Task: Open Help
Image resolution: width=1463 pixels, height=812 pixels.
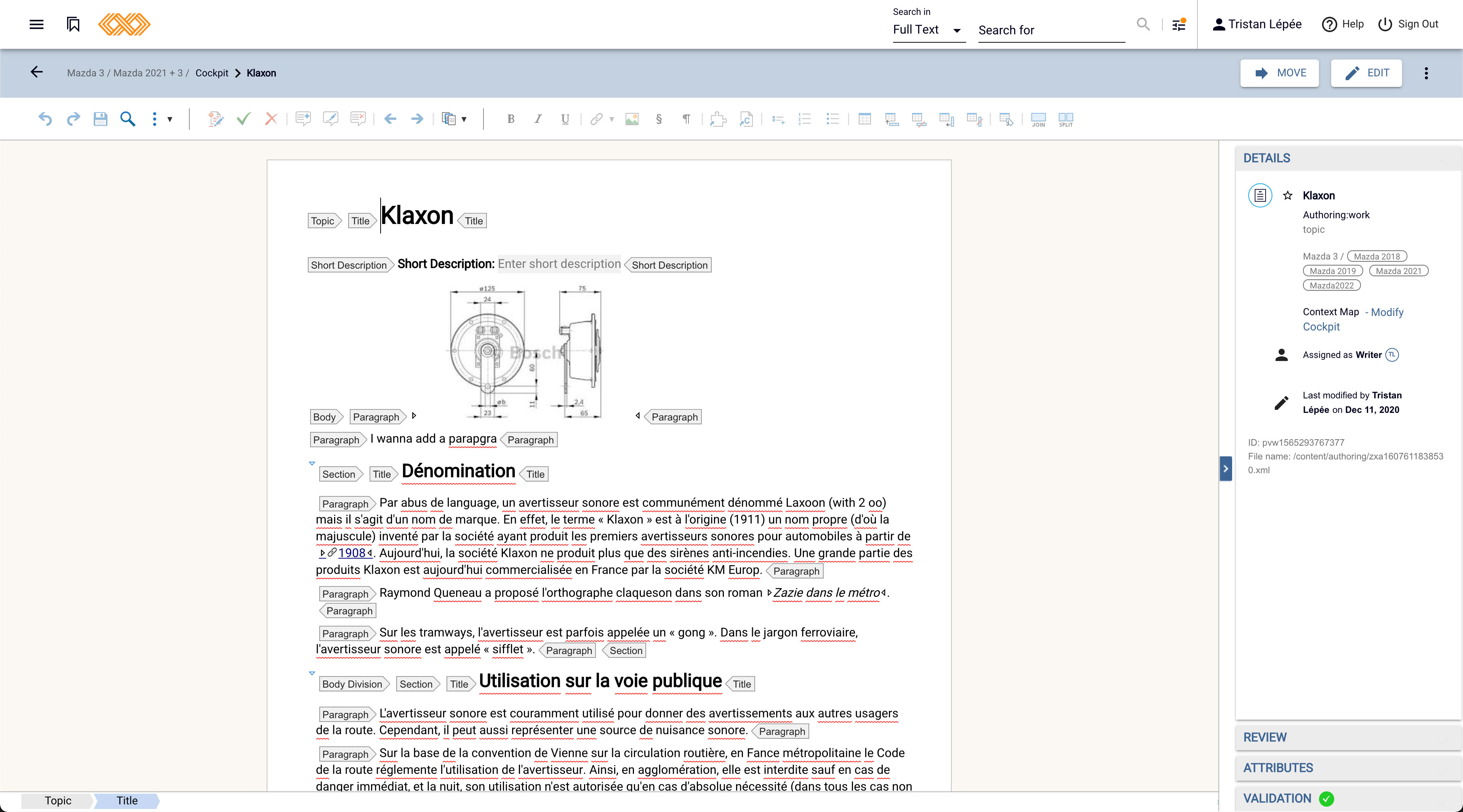Action: (x=1343, y=24)
